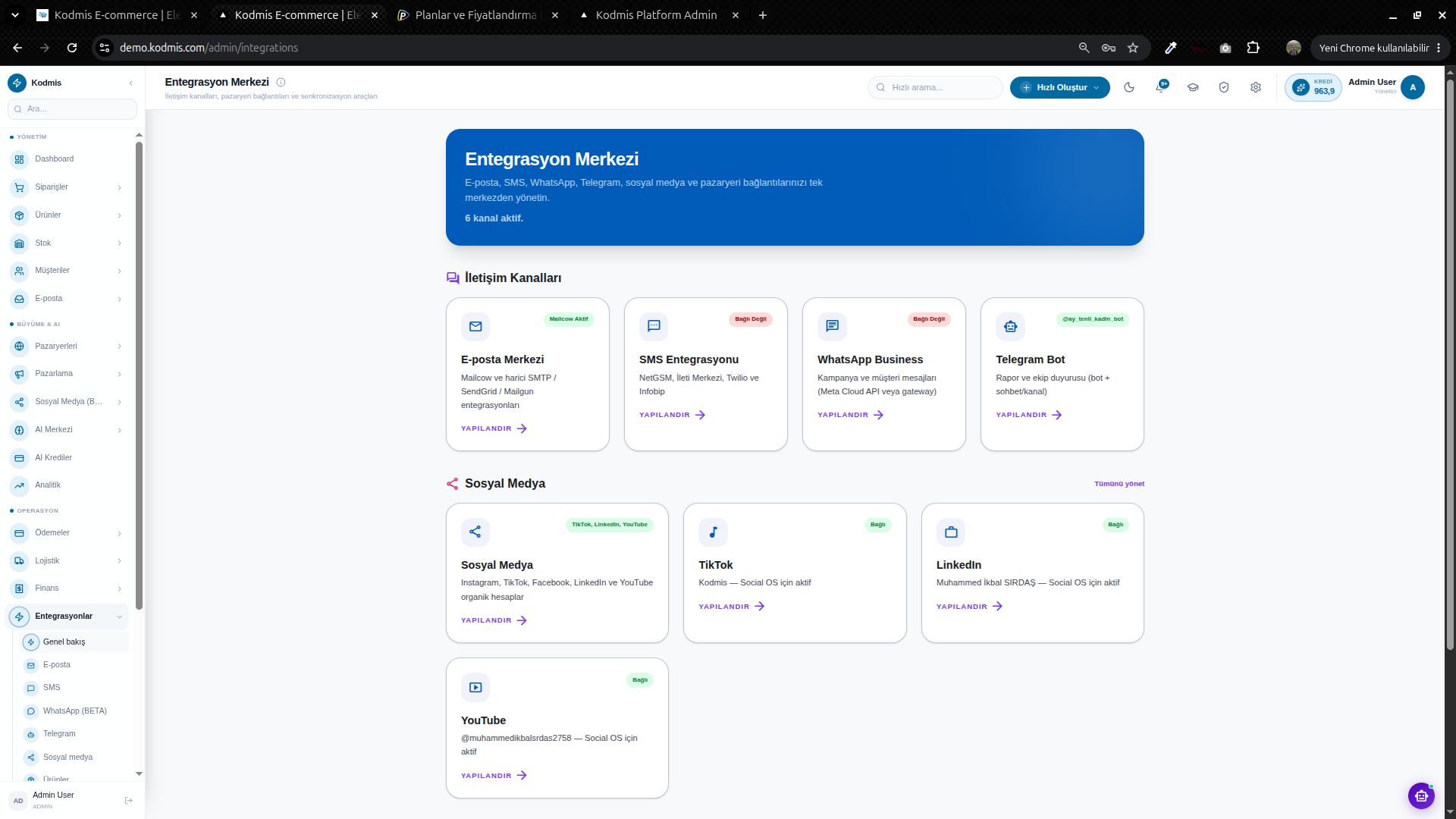Screen dimensions: 1456x819
Task: Click Yapılandır on the Telegram Bot card
Action: (x=1028, y=415)
